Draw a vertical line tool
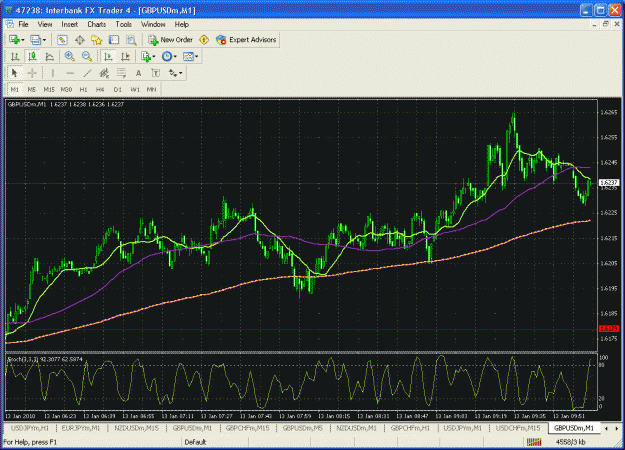The height and width of the screenshot is (450, 625). [x=53, y=73]
